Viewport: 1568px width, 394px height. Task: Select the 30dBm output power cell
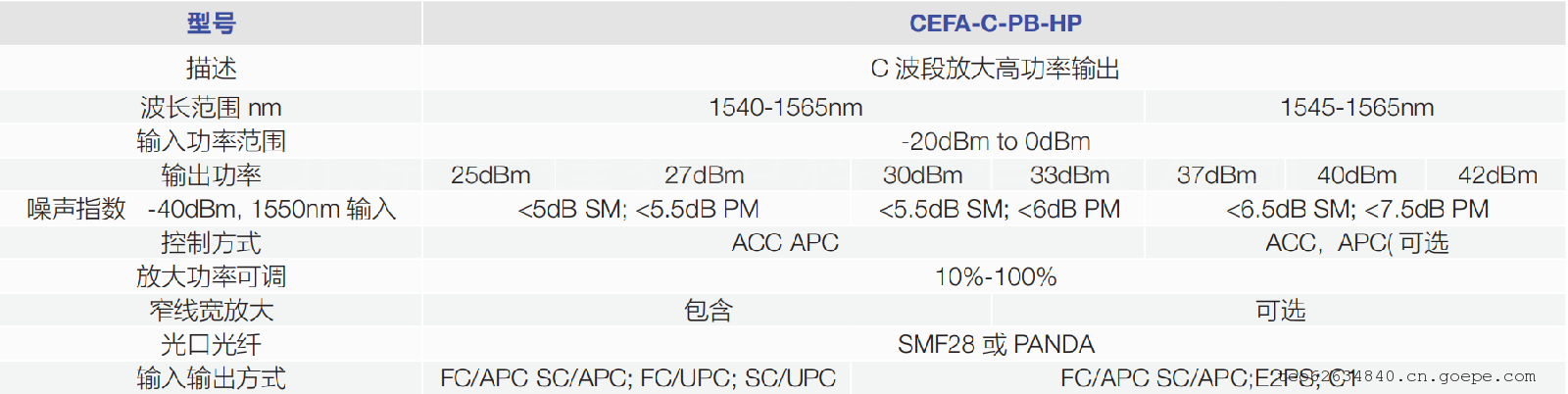coord(922,175)
